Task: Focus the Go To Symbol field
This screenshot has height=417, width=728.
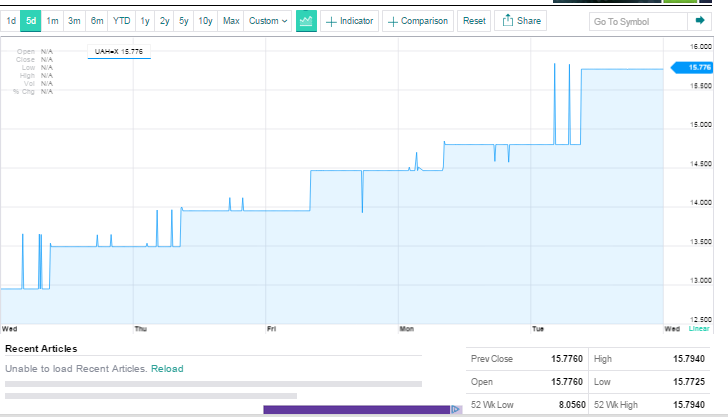Action: point(638,21)
